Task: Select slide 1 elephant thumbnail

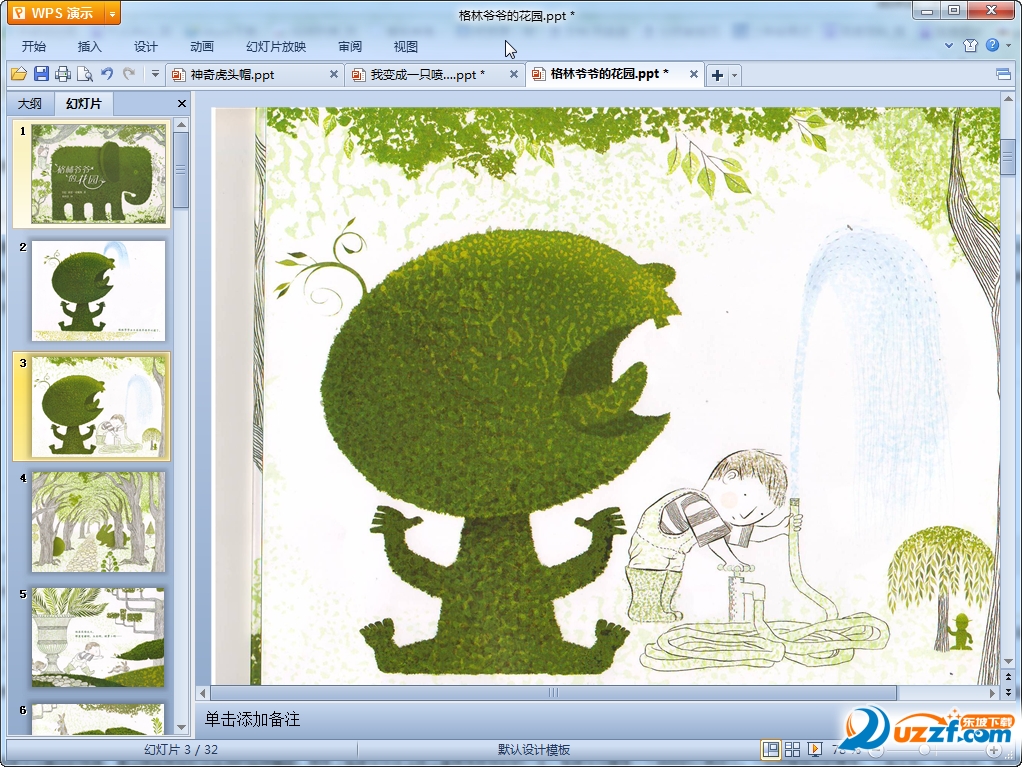Action: point(98,174)
